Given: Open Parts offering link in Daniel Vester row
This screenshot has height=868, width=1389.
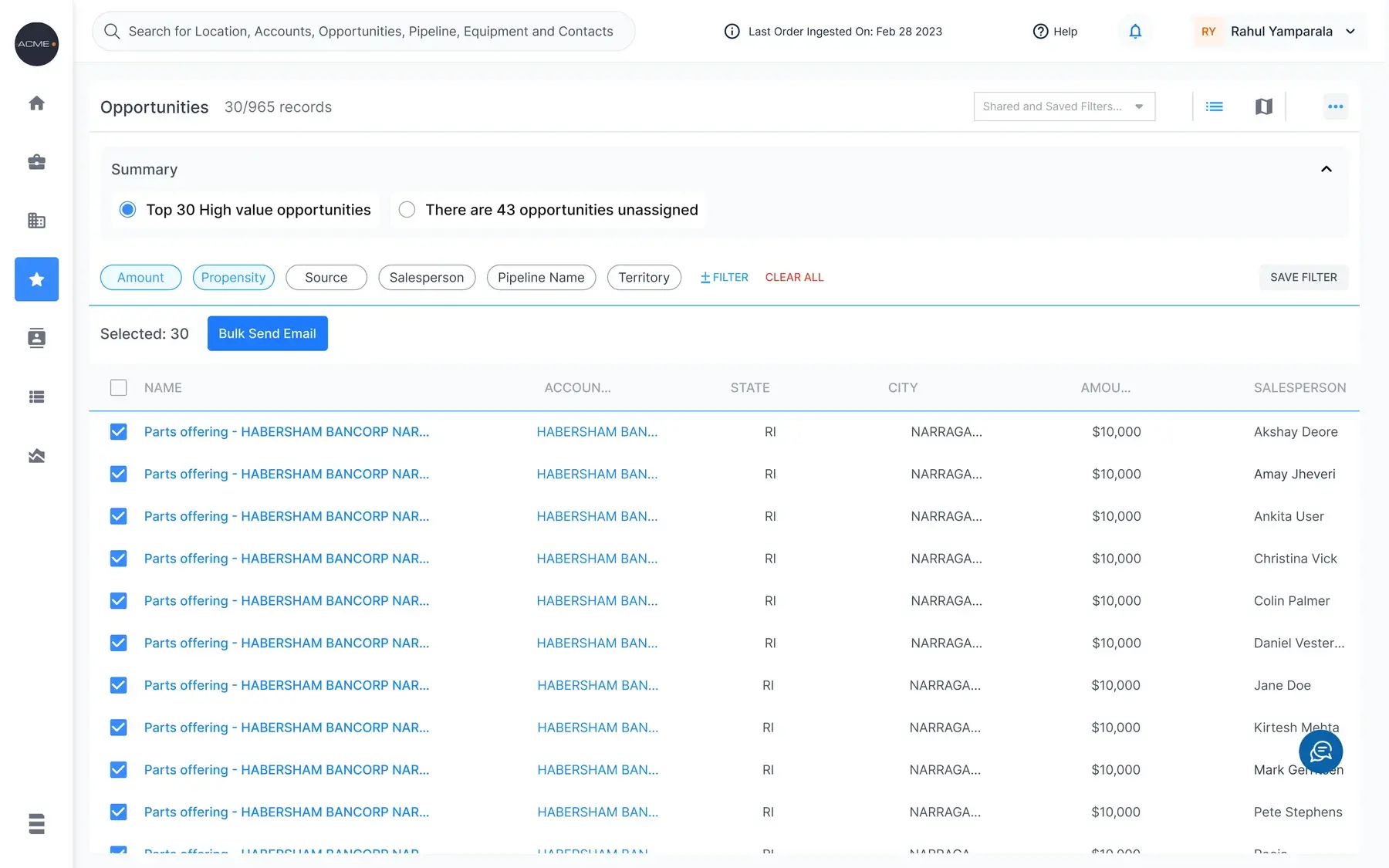Looking at the screenshot, I should [x=286, y=643].
